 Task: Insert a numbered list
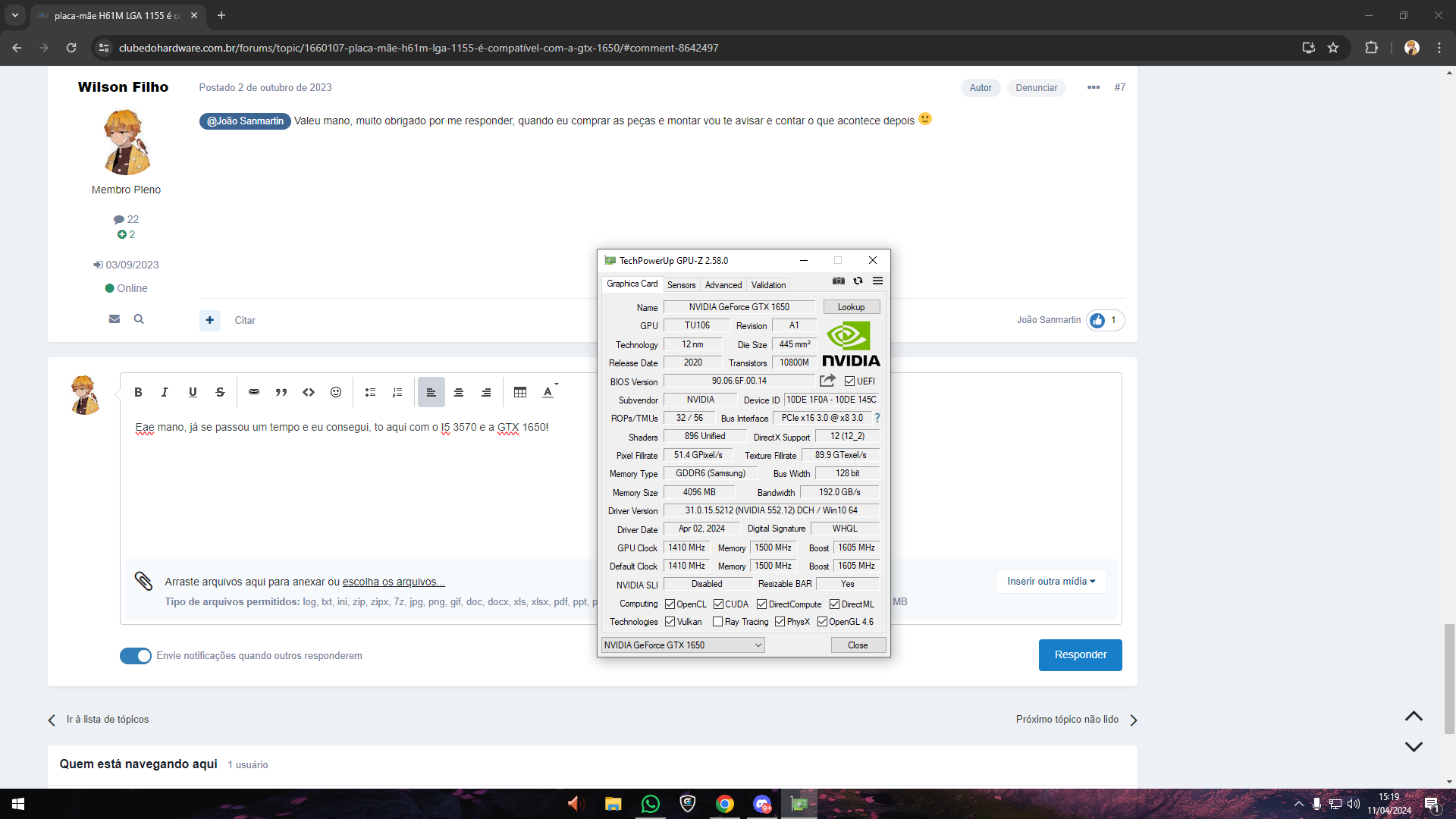pos(397,392)
